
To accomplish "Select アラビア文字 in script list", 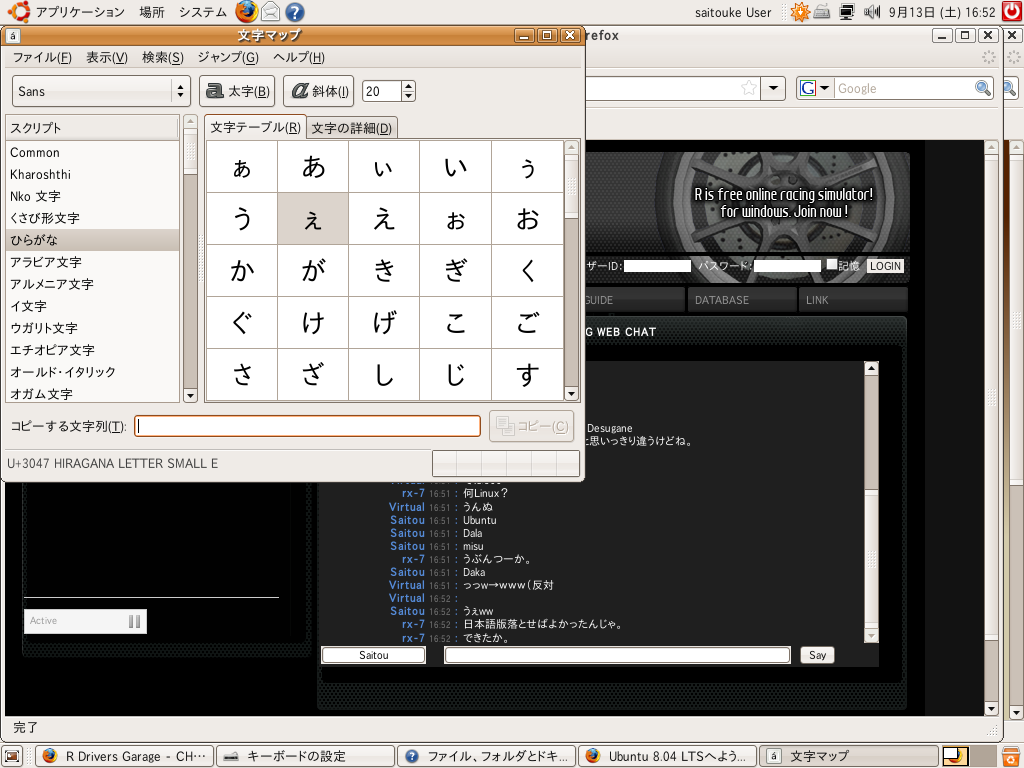I will [46, 262].
